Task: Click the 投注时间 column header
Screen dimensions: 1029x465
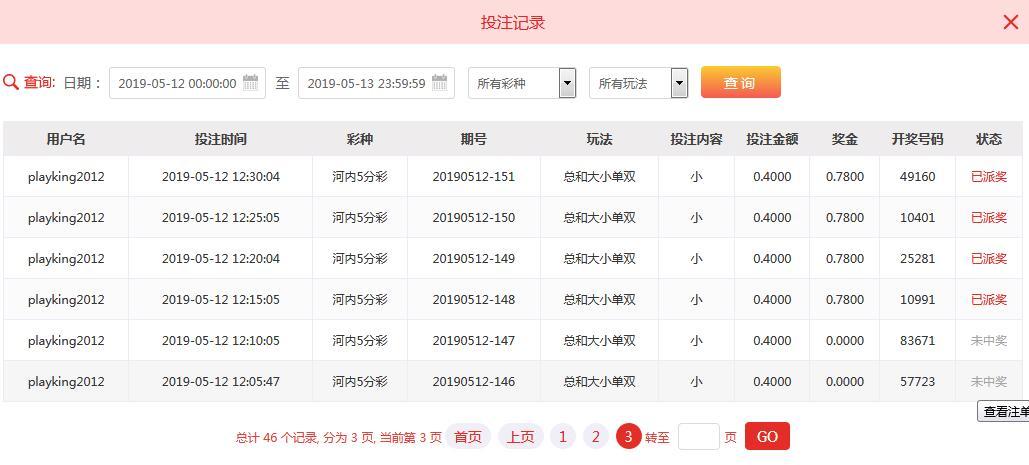Action: (220, 139)
